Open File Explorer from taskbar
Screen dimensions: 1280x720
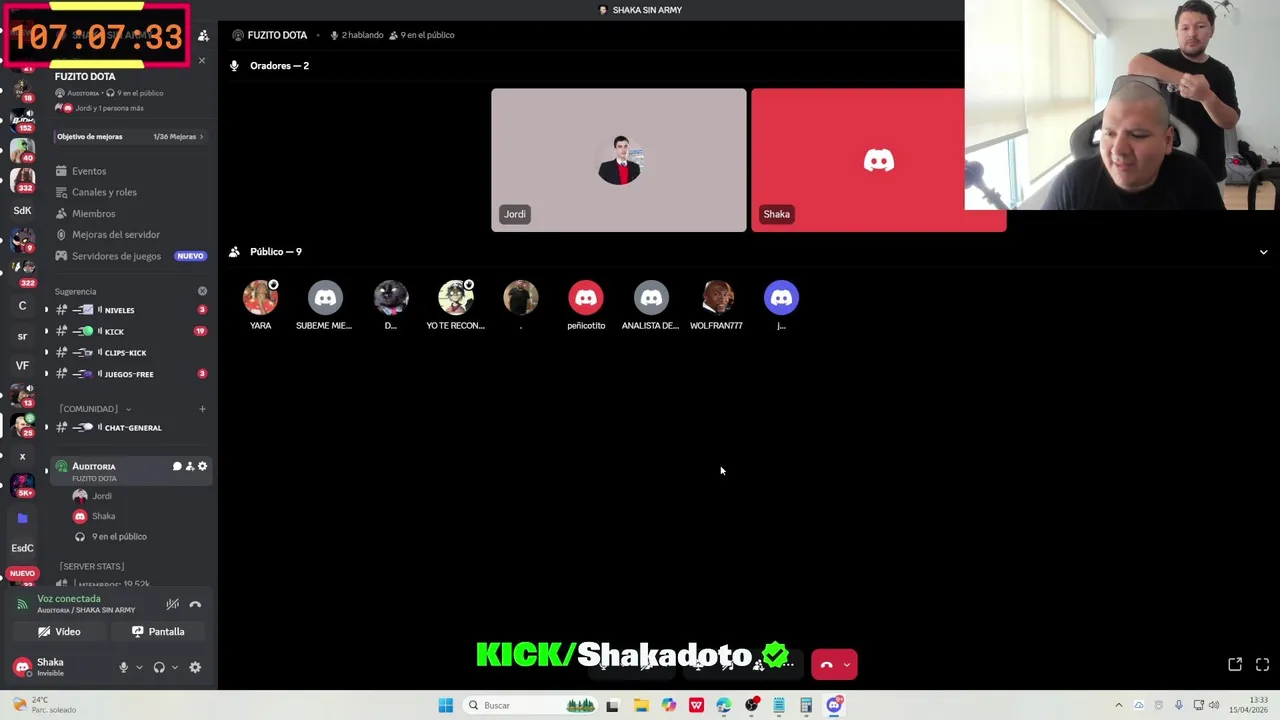(640, 705)
